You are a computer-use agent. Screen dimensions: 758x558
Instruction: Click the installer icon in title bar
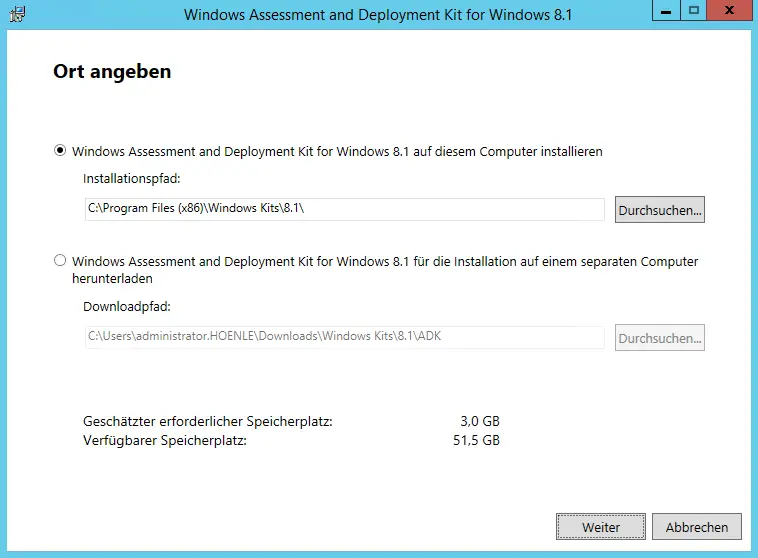17,14
